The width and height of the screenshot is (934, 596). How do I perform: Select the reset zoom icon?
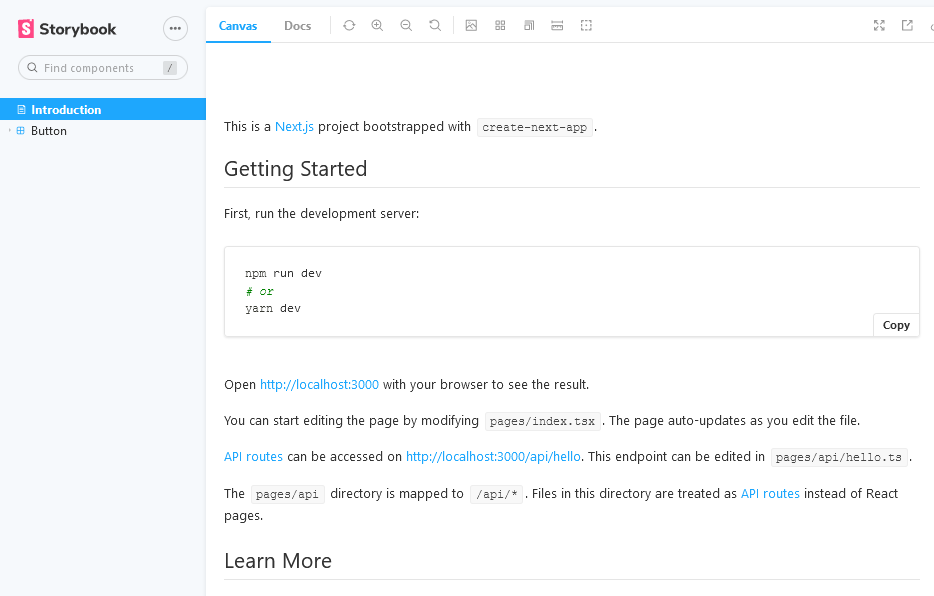click(x=435, y=25)
